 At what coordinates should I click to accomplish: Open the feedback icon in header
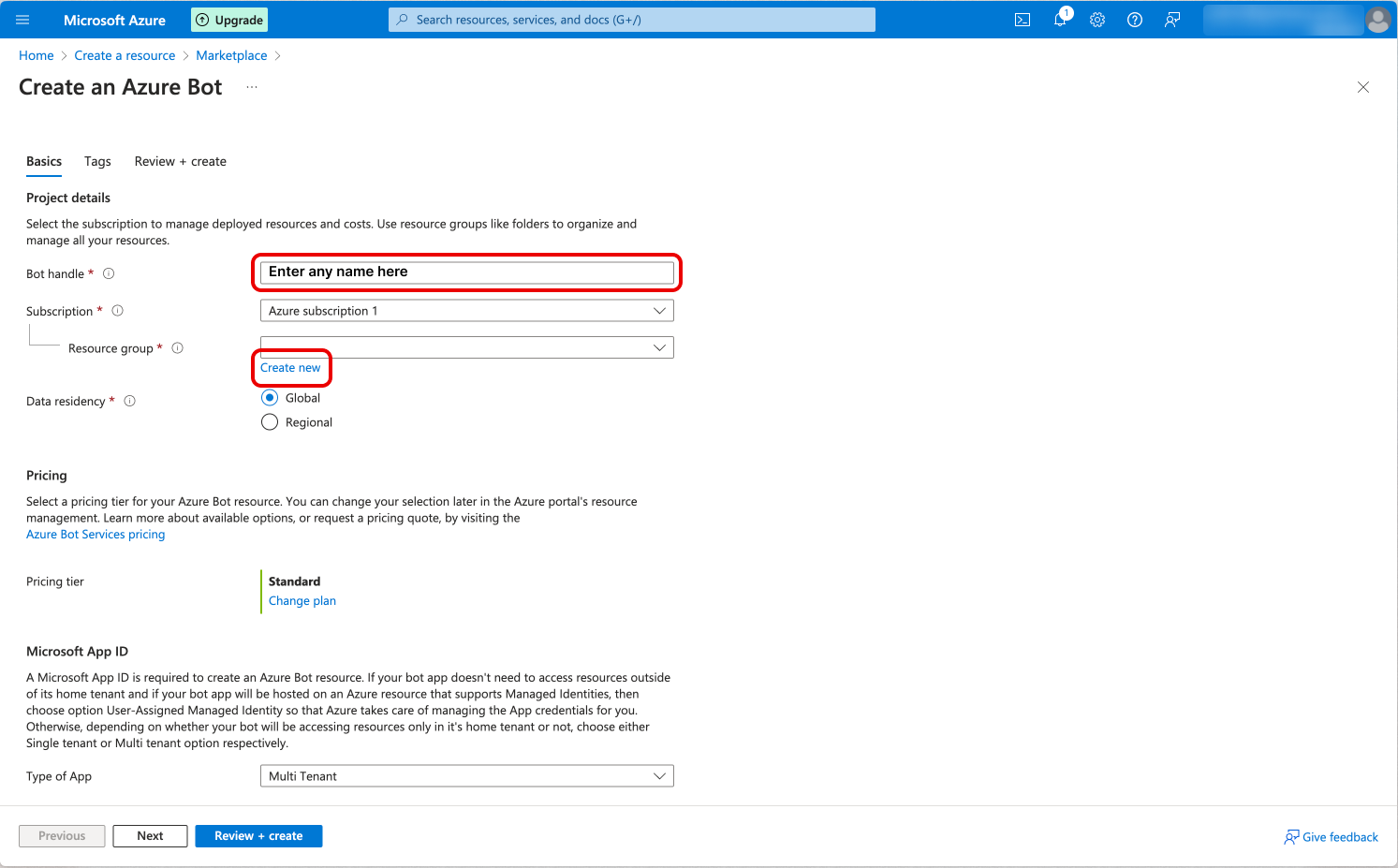1172,20
